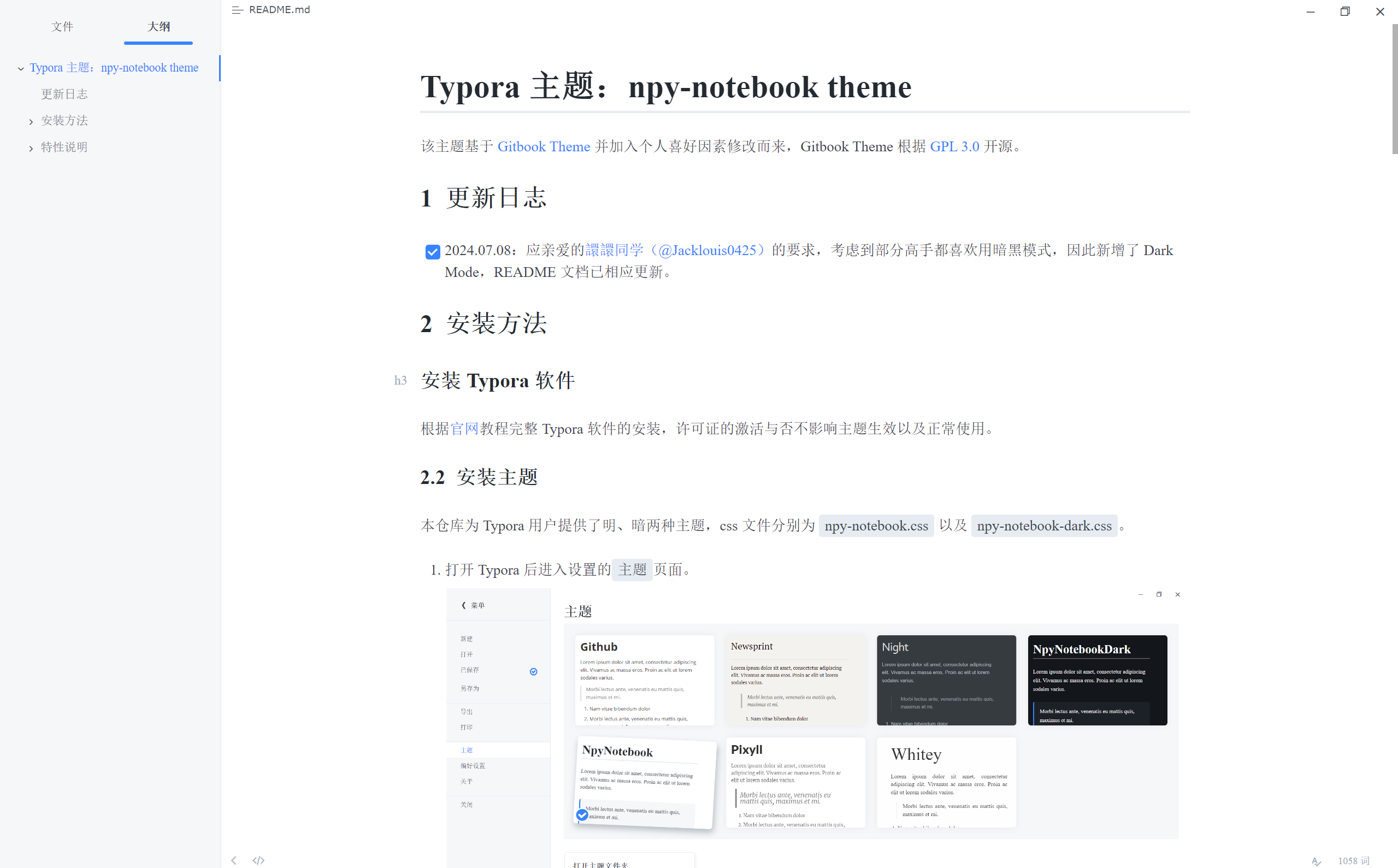Image resolution: width=1398 pixels, height=868 pixels.
Task: Switch to the 文件 sidebar tab
Action: click(x=62, y=26)
